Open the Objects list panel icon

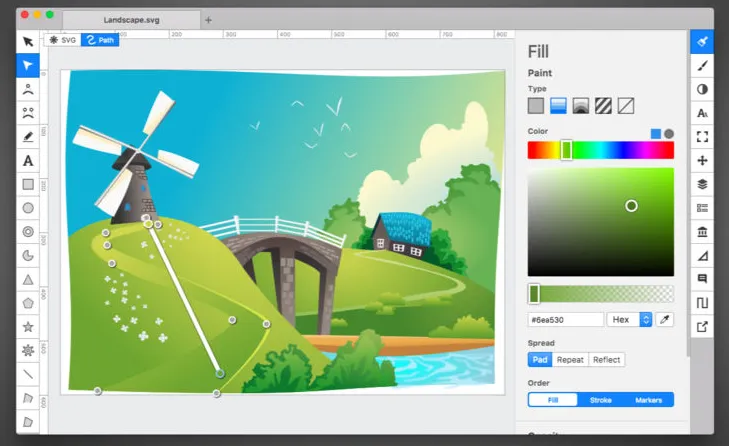(x=702, y=208)
